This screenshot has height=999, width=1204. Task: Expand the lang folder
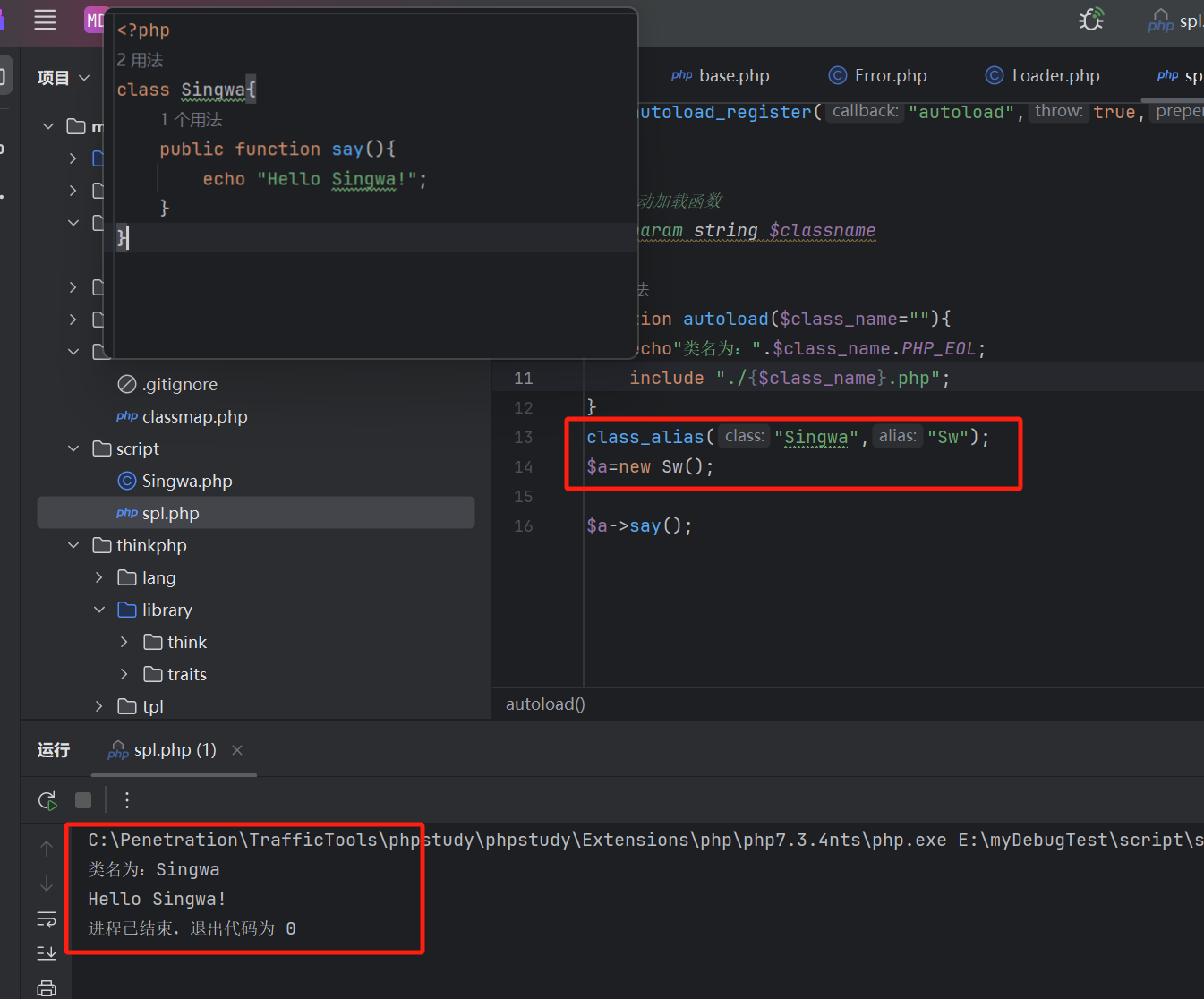click(99, 577)
